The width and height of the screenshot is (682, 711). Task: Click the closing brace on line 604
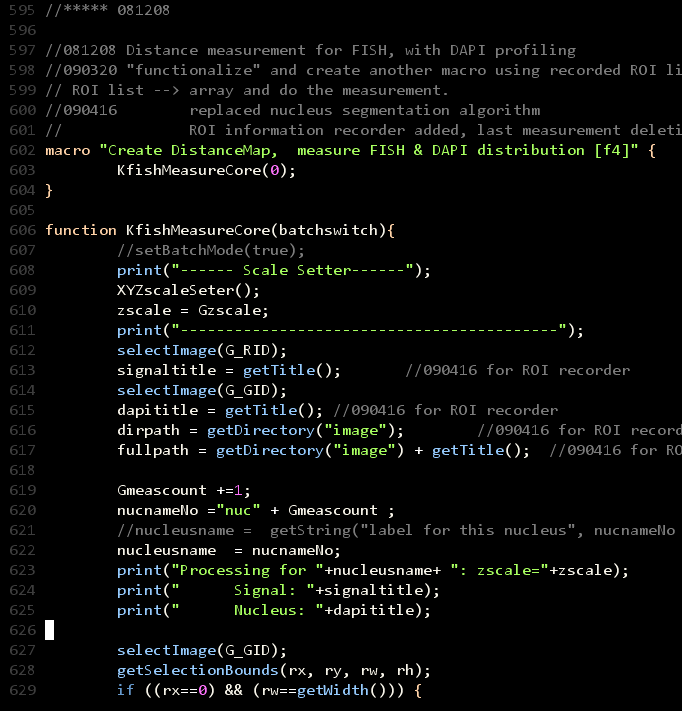point(49,190)
